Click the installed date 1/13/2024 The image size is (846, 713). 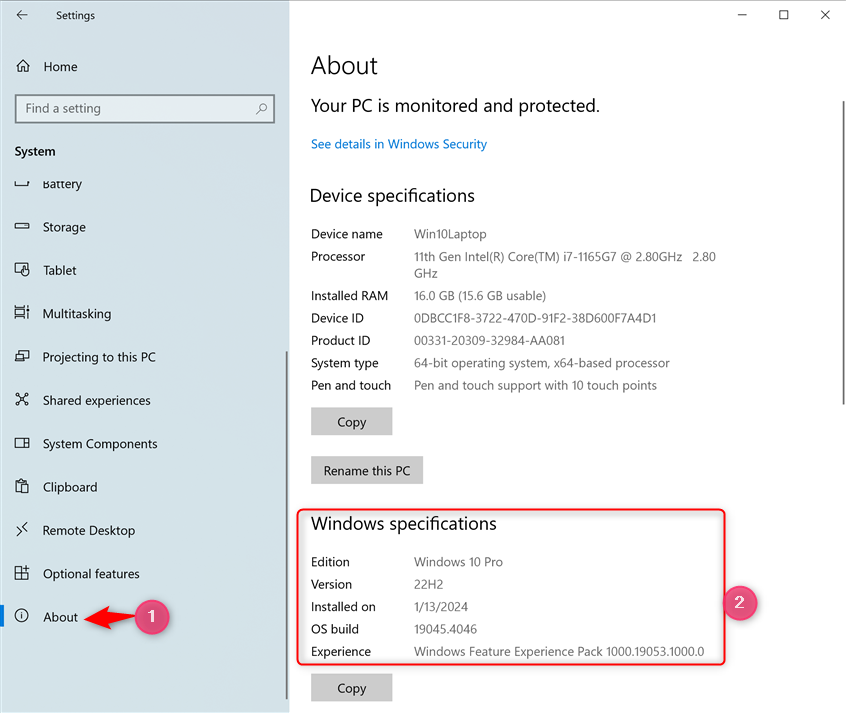(441, 607)
